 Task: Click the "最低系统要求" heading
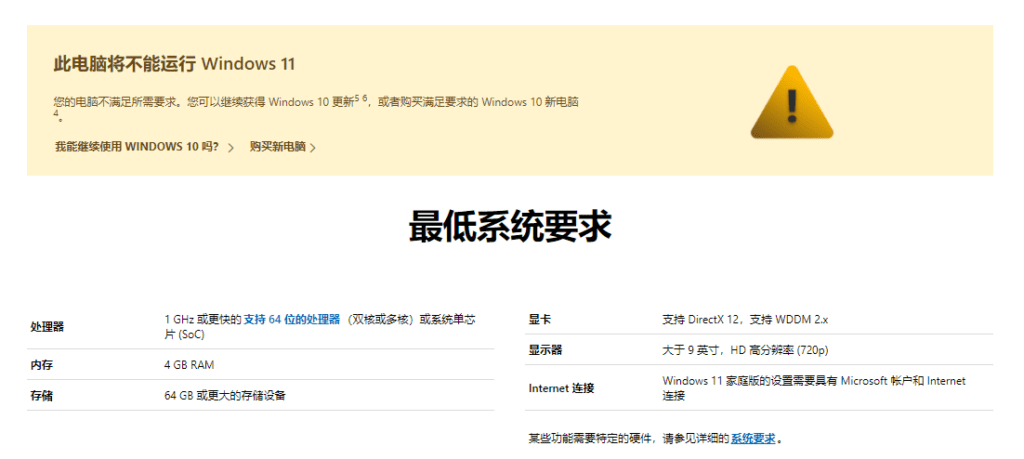[x=510, y=227]
